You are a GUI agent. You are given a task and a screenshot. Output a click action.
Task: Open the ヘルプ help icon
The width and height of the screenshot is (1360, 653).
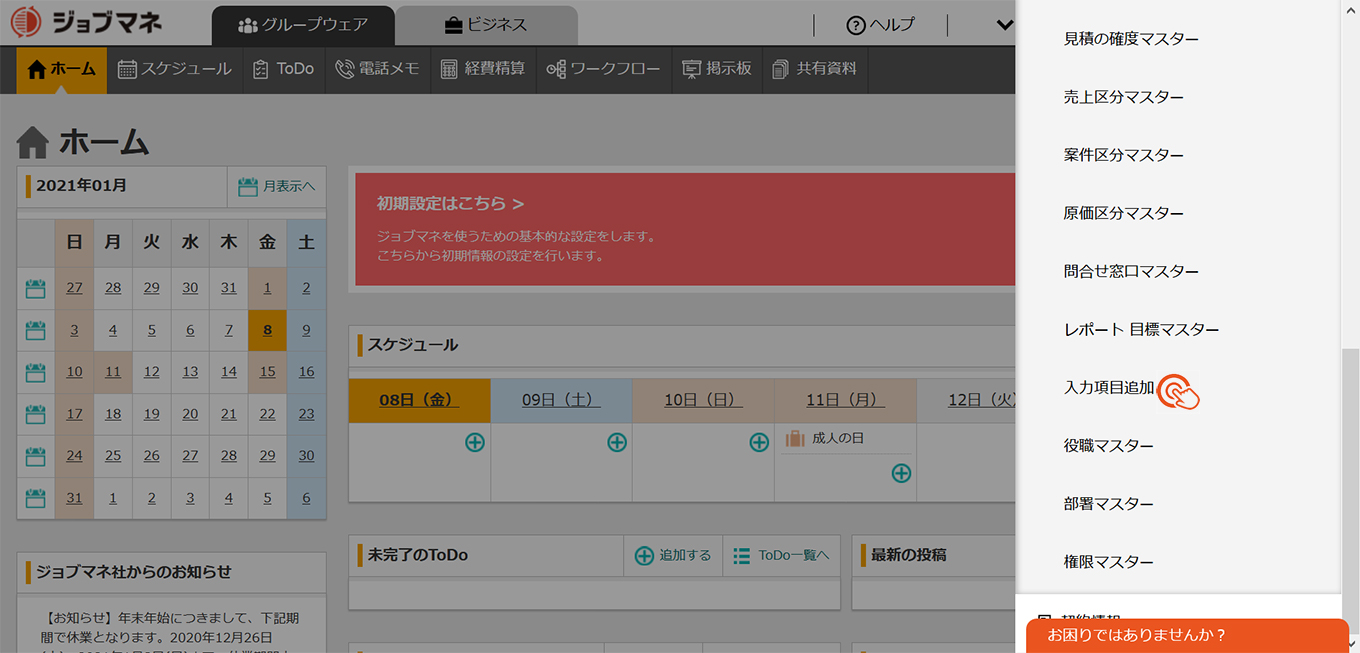856,25
